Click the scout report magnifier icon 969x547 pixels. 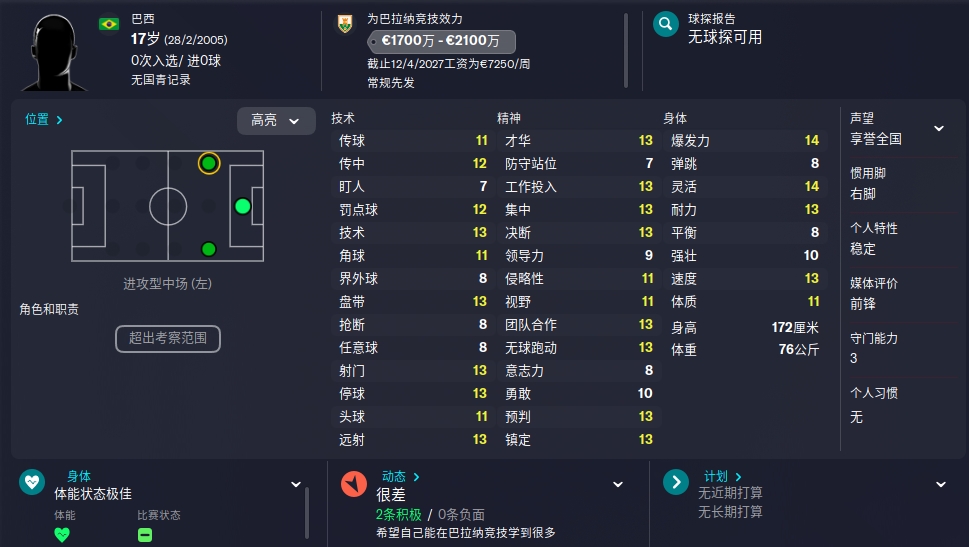click(666, 24)
